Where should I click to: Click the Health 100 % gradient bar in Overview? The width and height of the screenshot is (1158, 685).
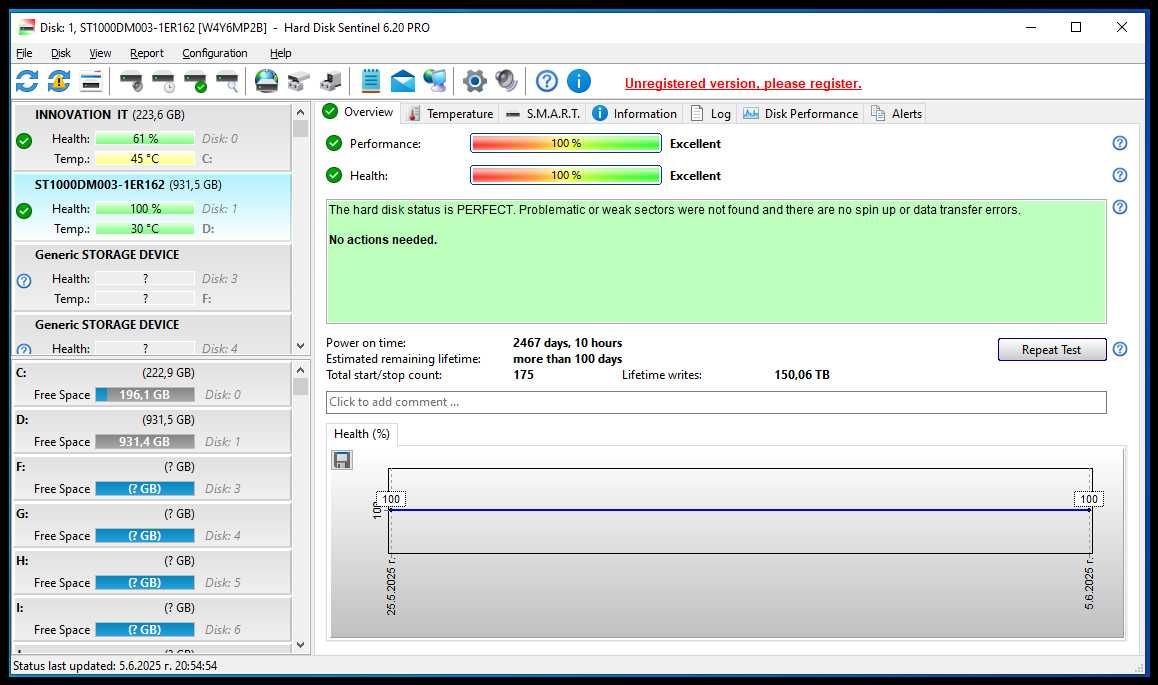(x=566, y=176)
